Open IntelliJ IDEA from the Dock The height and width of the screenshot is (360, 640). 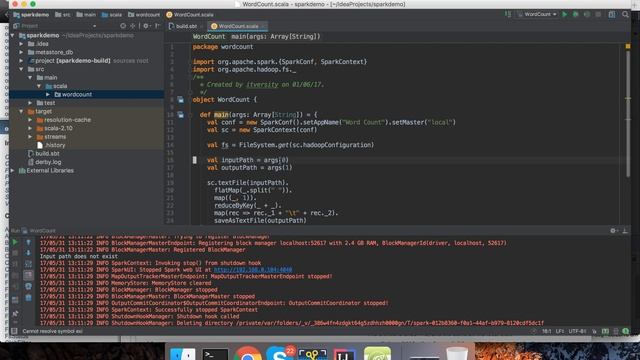pos(345,353)
